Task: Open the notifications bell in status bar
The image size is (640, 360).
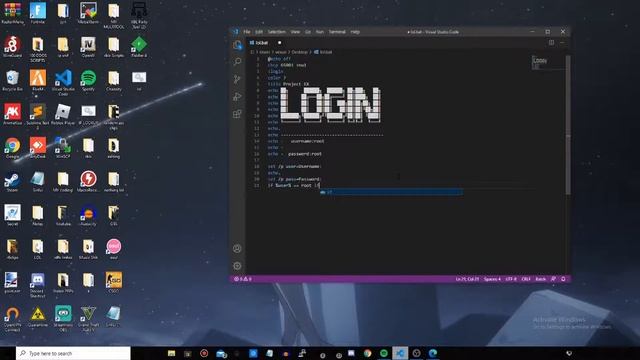Action: coord(563,279)
